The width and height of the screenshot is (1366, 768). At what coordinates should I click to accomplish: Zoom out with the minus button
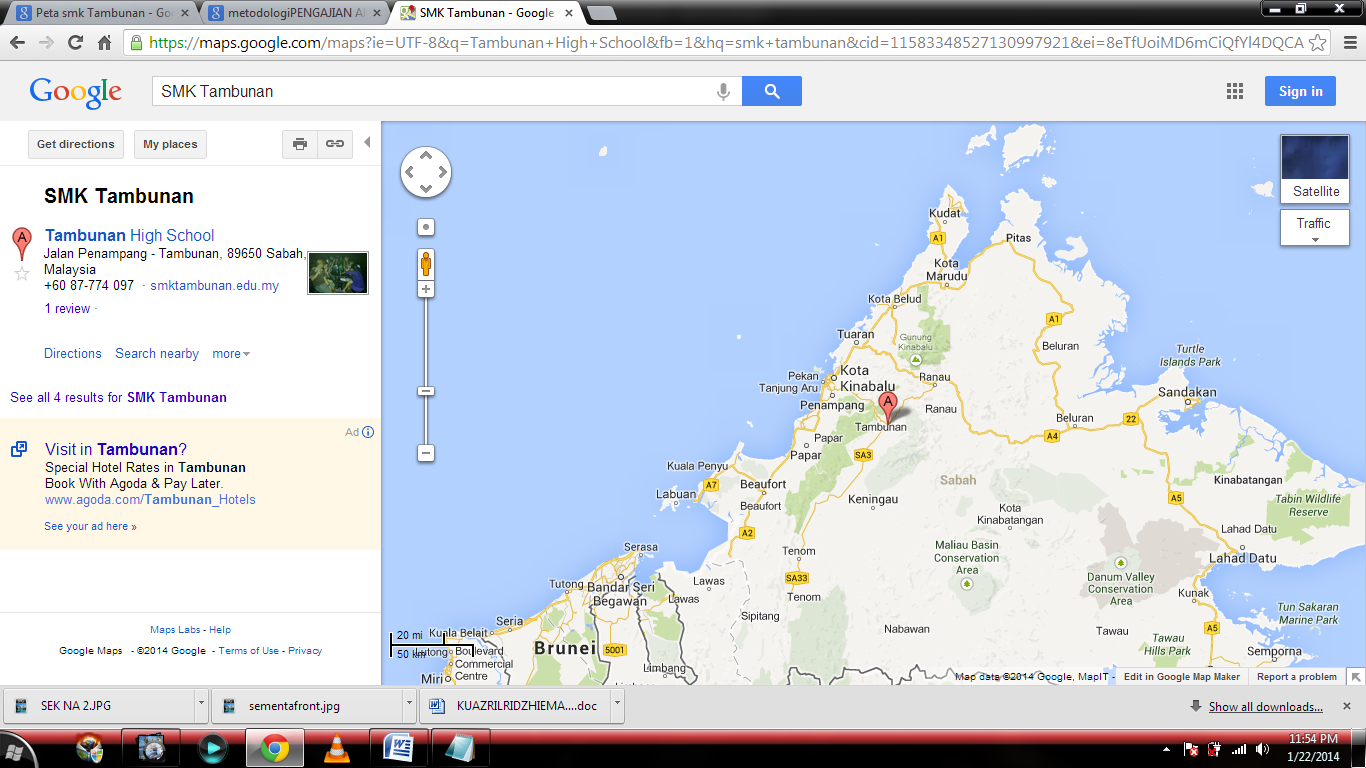[426, 453]
